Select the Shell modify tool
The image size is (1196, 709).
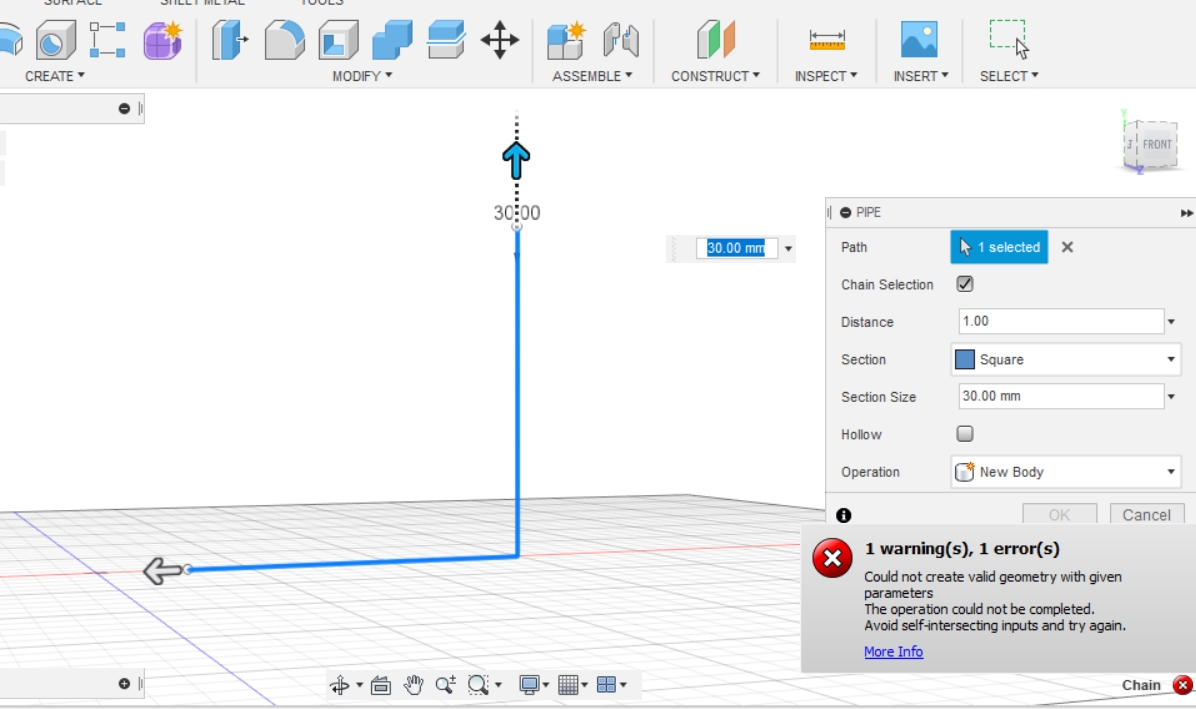coord(338,40)
